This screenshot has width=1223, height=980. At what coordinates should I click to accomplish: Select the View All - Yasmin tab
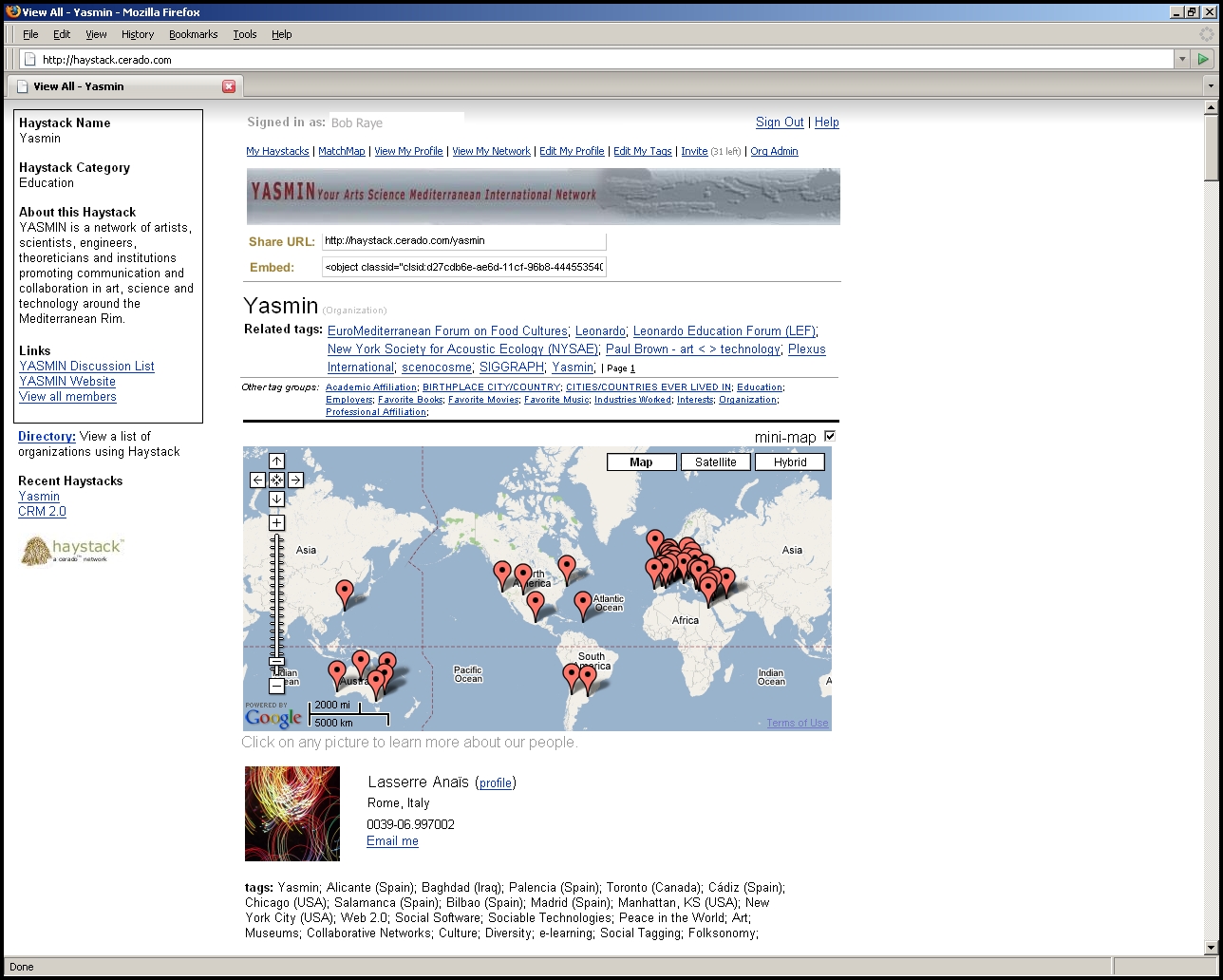tap(124, 86)
